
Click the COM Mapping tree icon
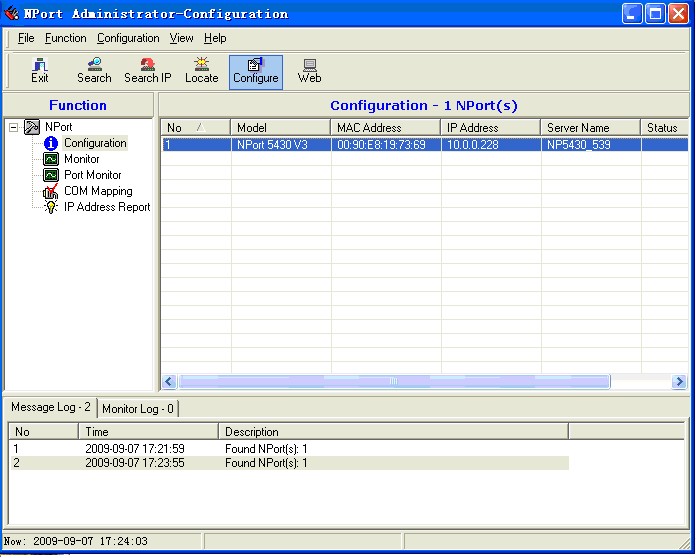(x=51, y=191)
